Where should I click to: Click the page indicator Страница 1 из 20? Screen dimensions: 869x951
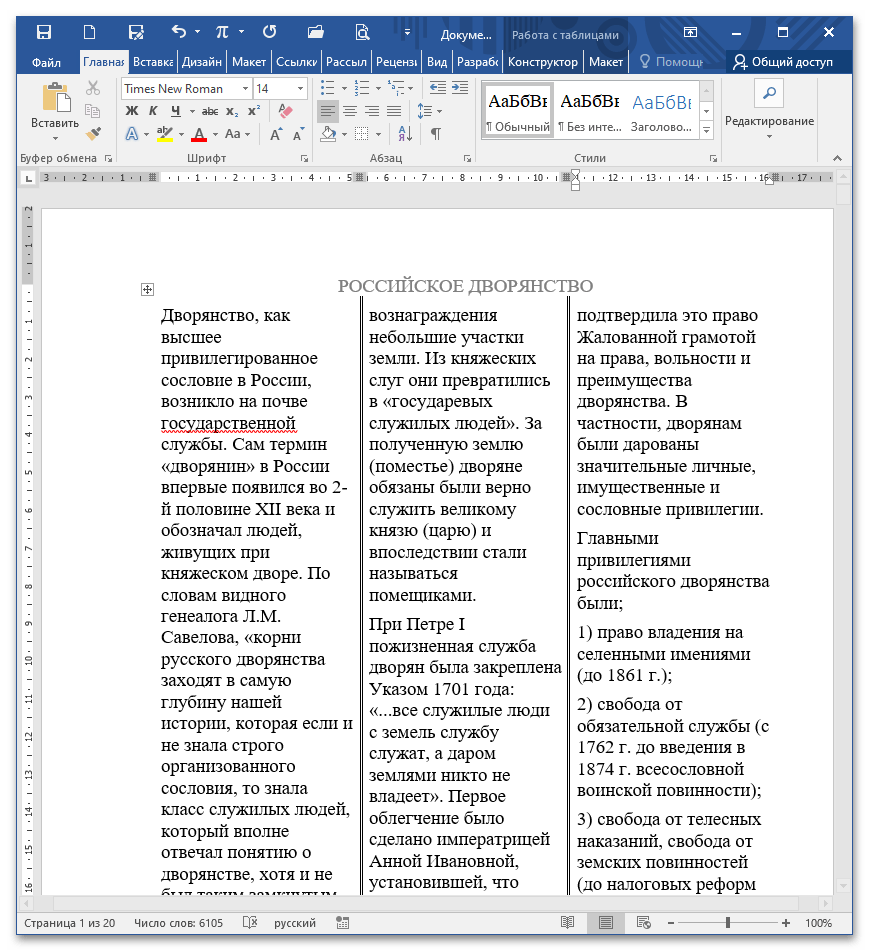69,922
